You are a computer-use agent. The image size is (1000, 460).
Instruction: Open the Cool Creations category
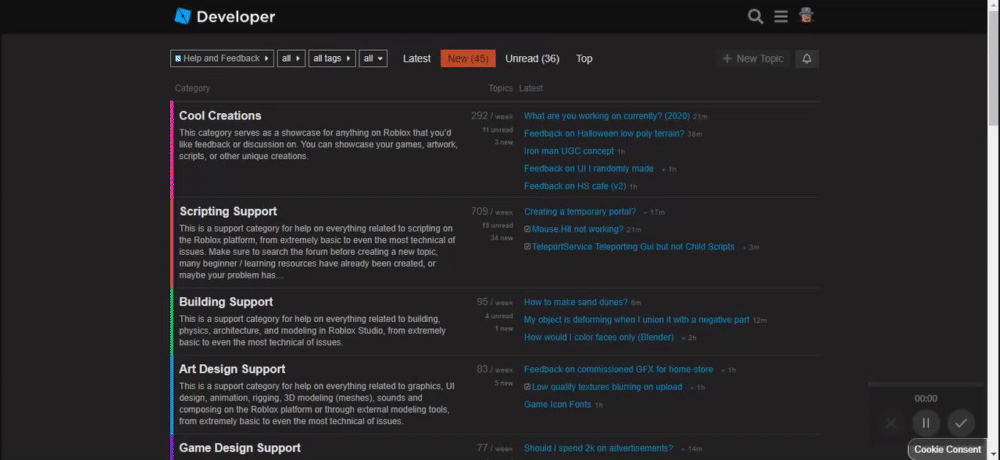220,115
